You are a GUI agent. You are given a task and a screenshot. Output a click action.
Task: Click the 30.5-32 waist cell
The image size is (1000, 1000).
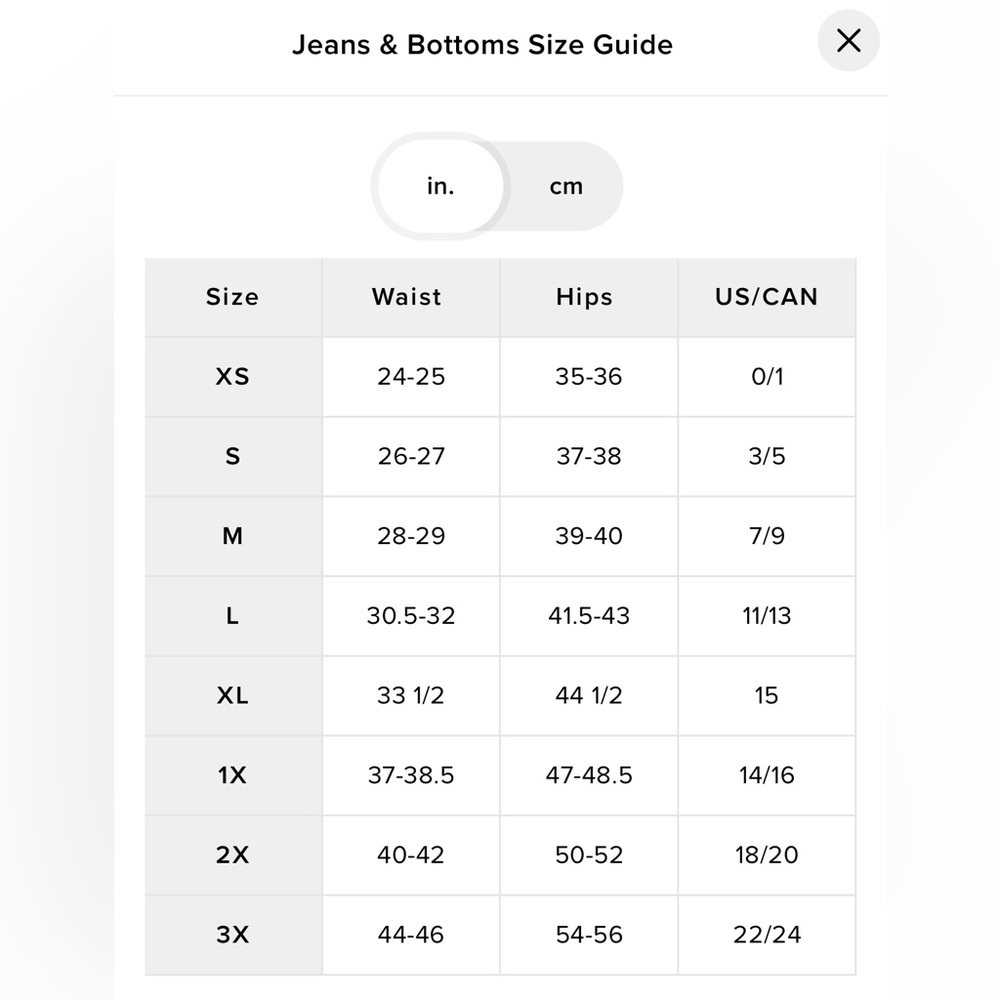411,616
